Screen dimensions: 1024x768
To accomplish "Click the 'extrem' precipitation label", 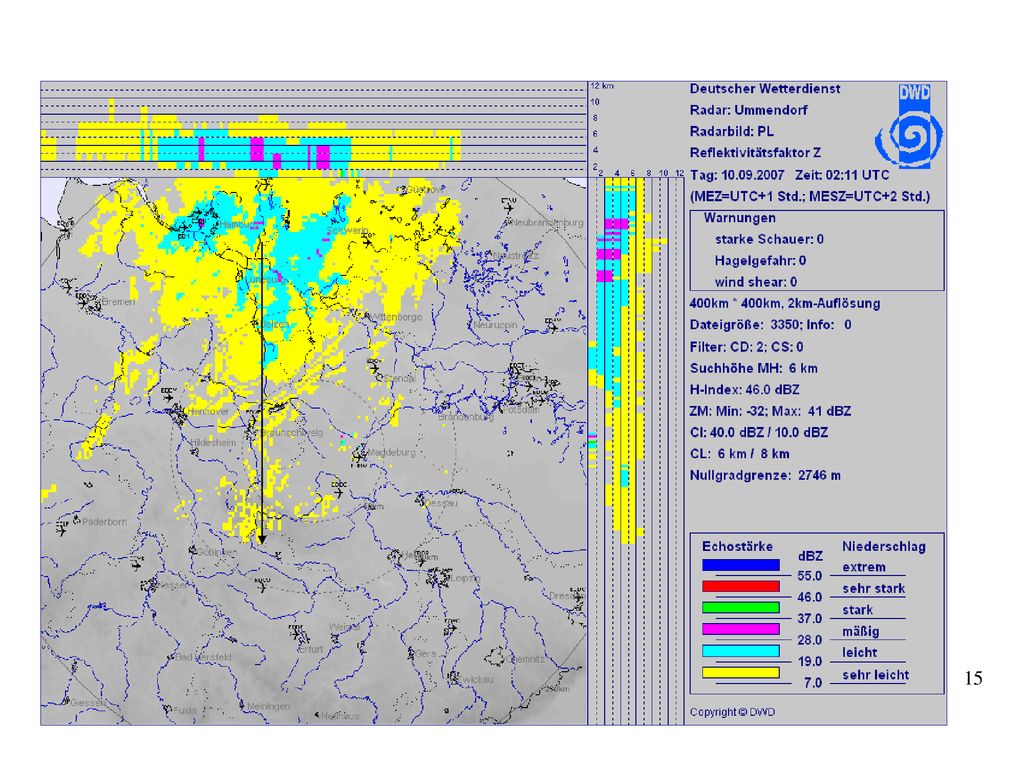I will click(x=864, y=568).
